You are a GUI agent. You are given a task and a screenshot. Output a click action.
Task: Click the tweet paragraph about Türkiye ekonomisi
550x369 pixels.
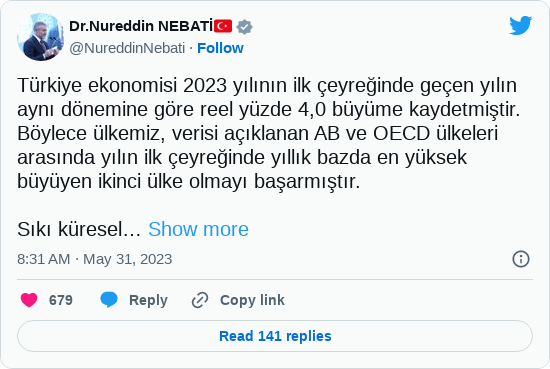tap(269, 133)
